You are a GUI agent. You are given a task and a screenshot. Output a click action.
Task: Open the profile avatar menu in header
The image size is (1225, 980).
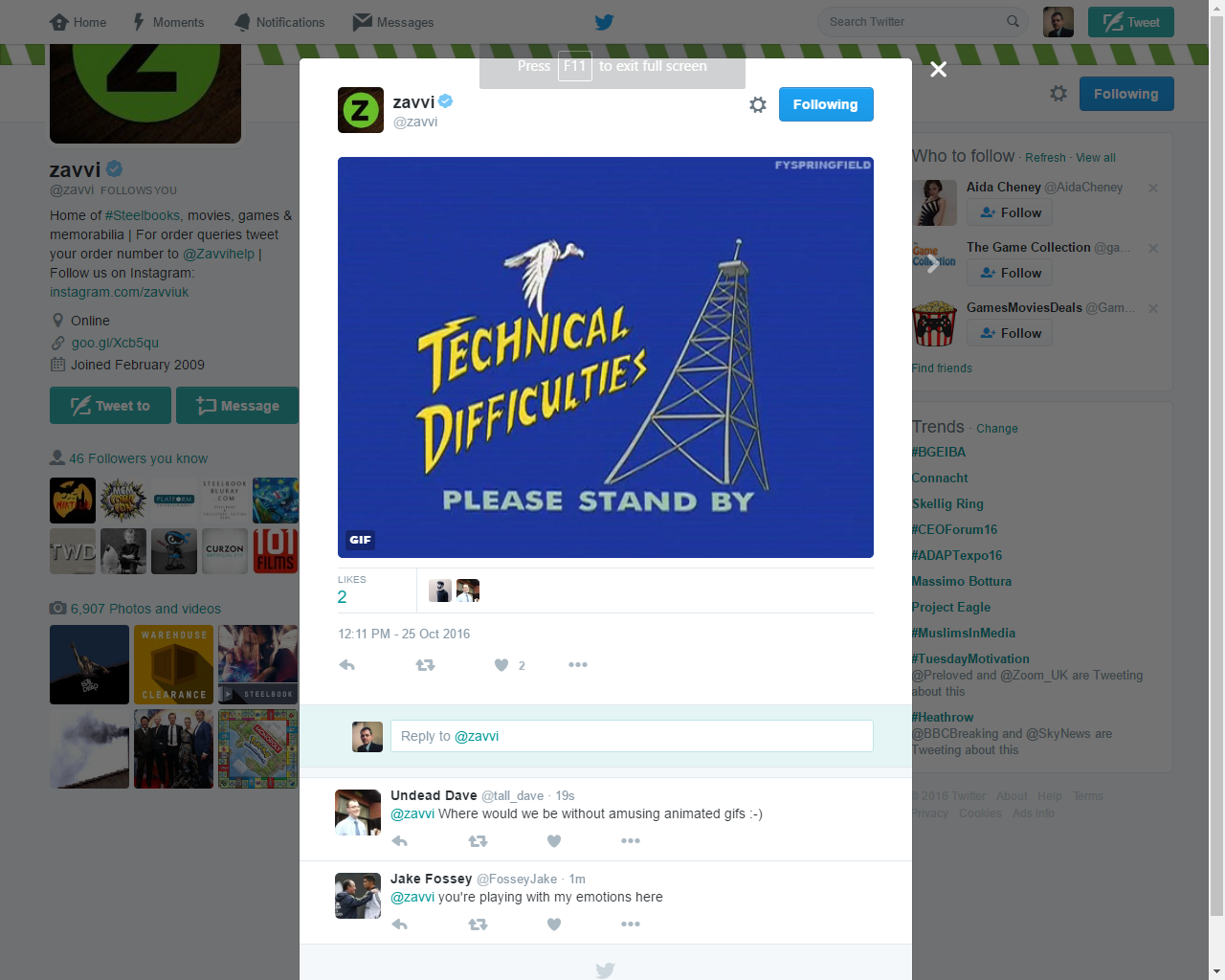pos(1058,22)
